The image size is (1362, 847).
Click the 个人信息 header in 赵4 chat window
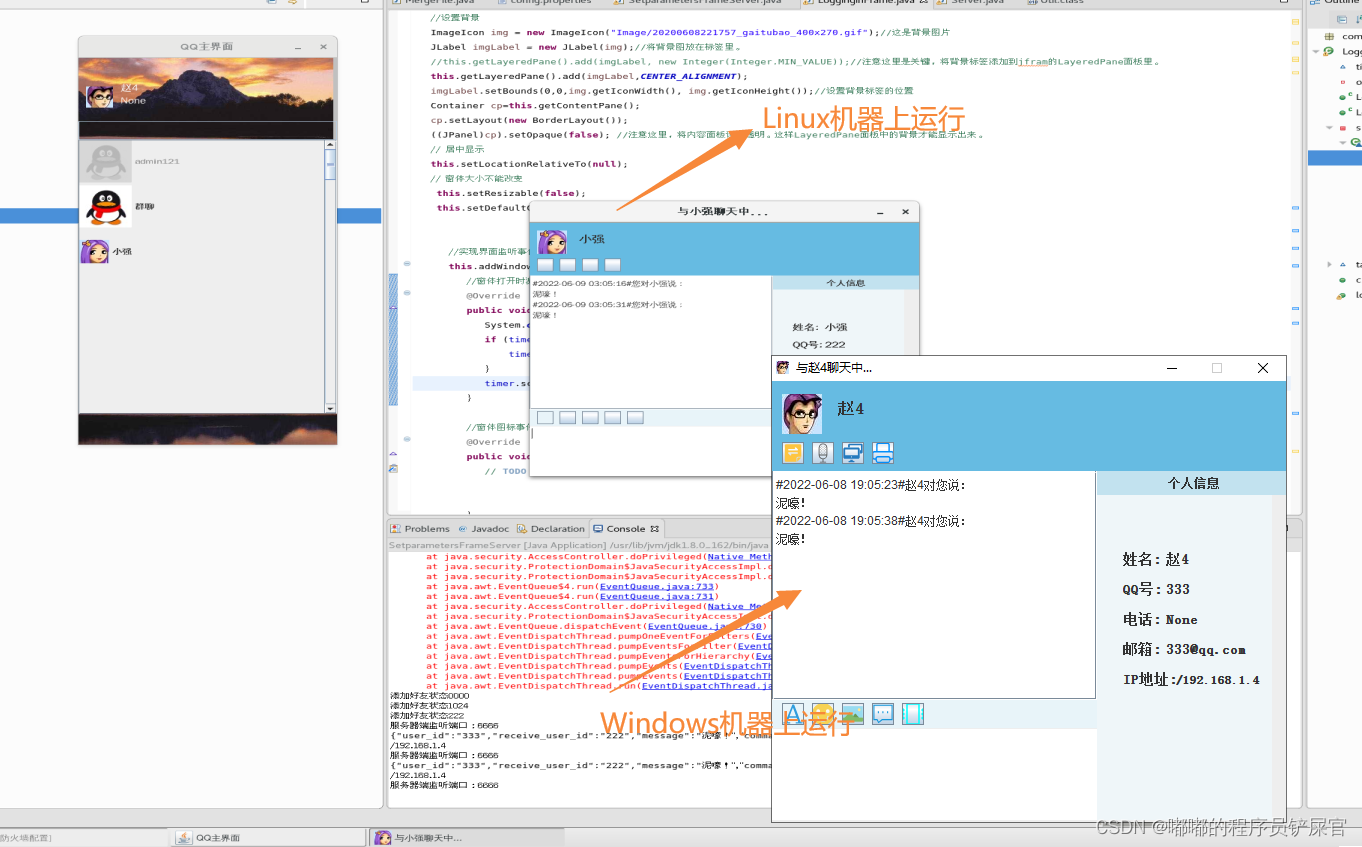coord(1191,483)
